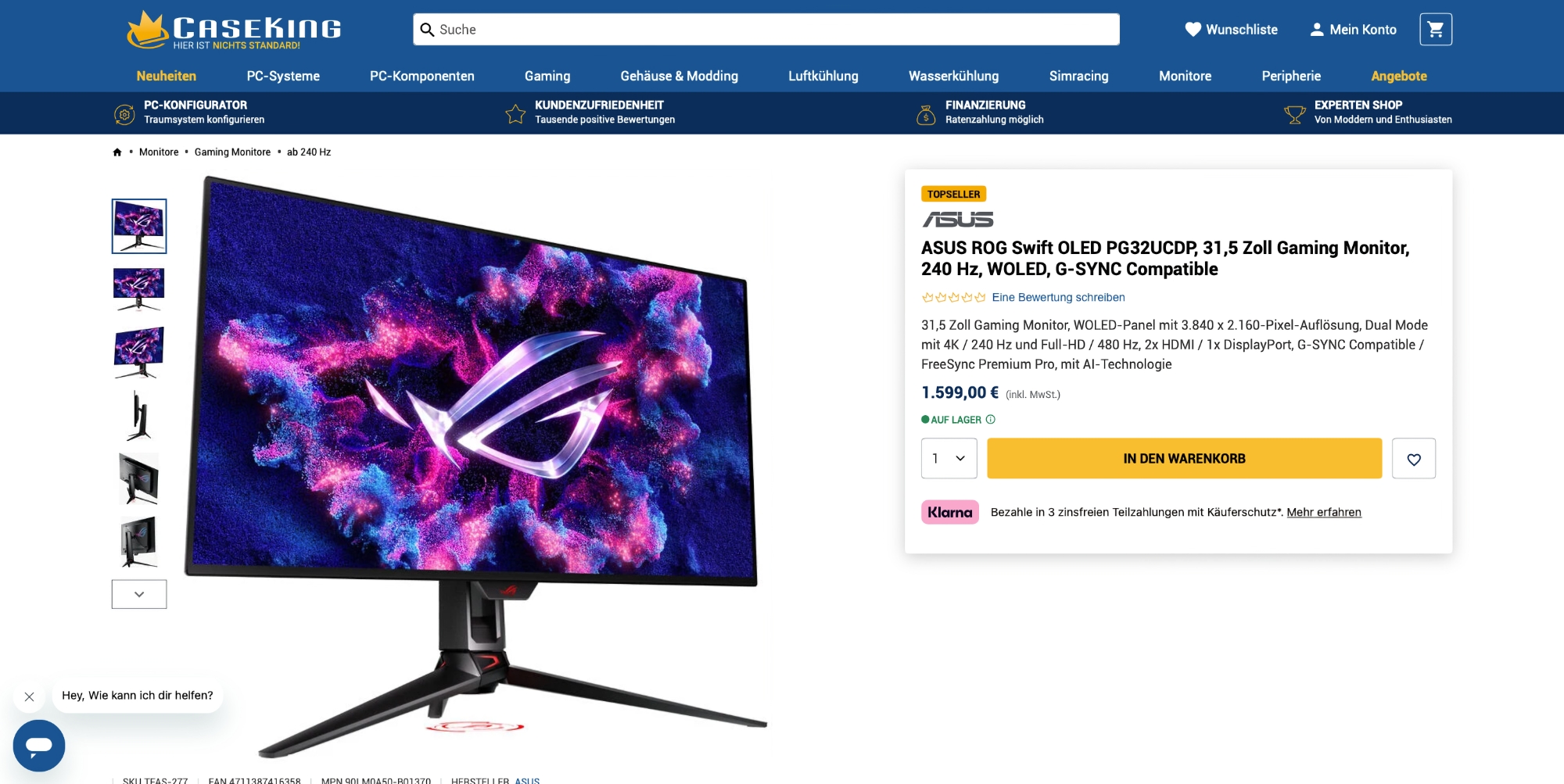Open the PC-Komponenten navigation menu
The image size is (1564, 784).
[x=421, y=76]
